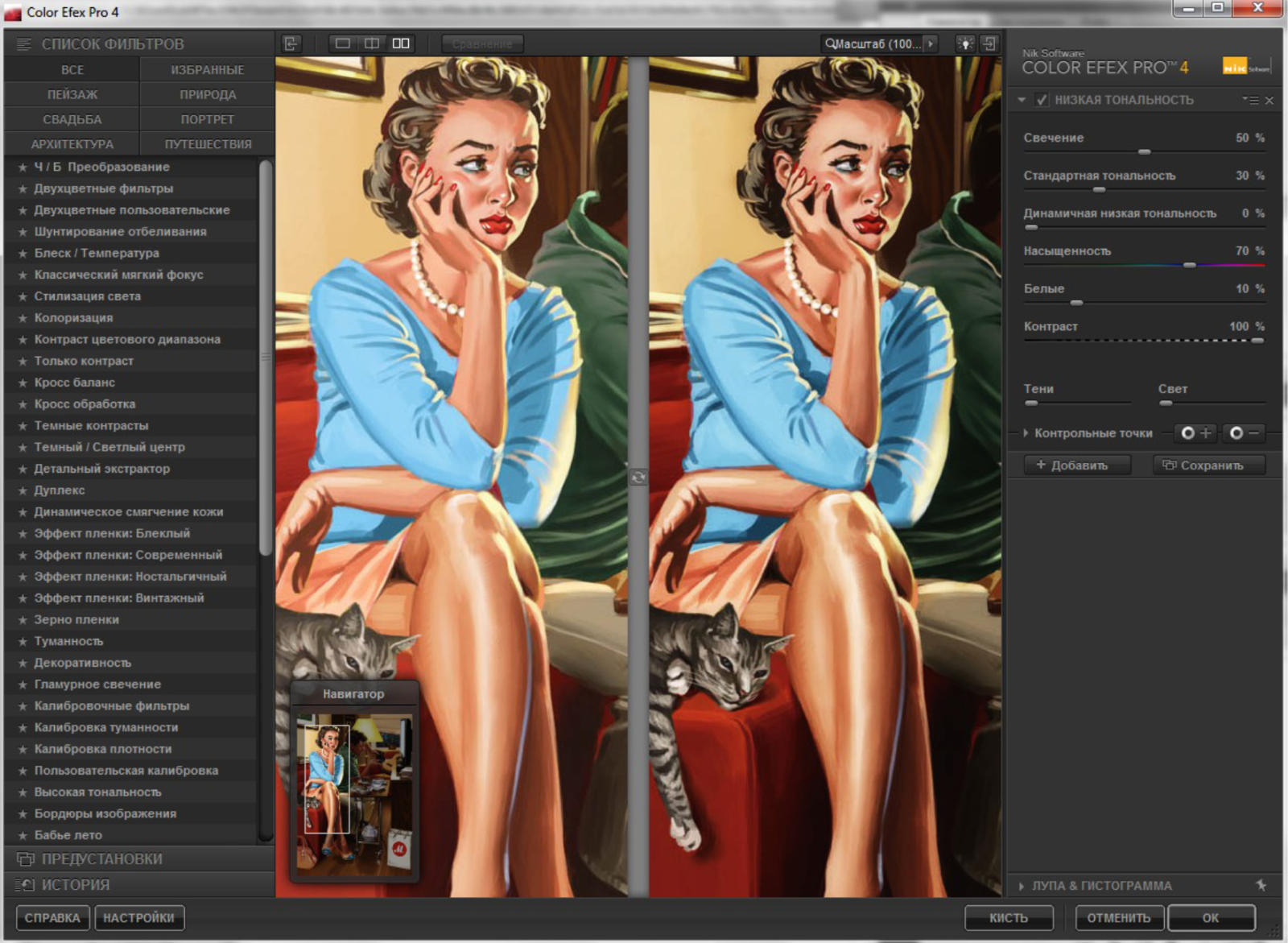Click the СПРАВКА button
The image size is (1288, 943).
pyautogui.click(x=52, y=918)
